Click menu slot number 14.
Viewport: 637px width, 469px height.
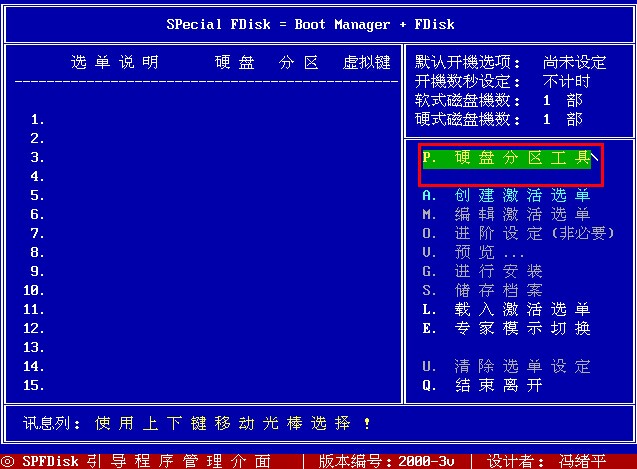coord(34,366)
